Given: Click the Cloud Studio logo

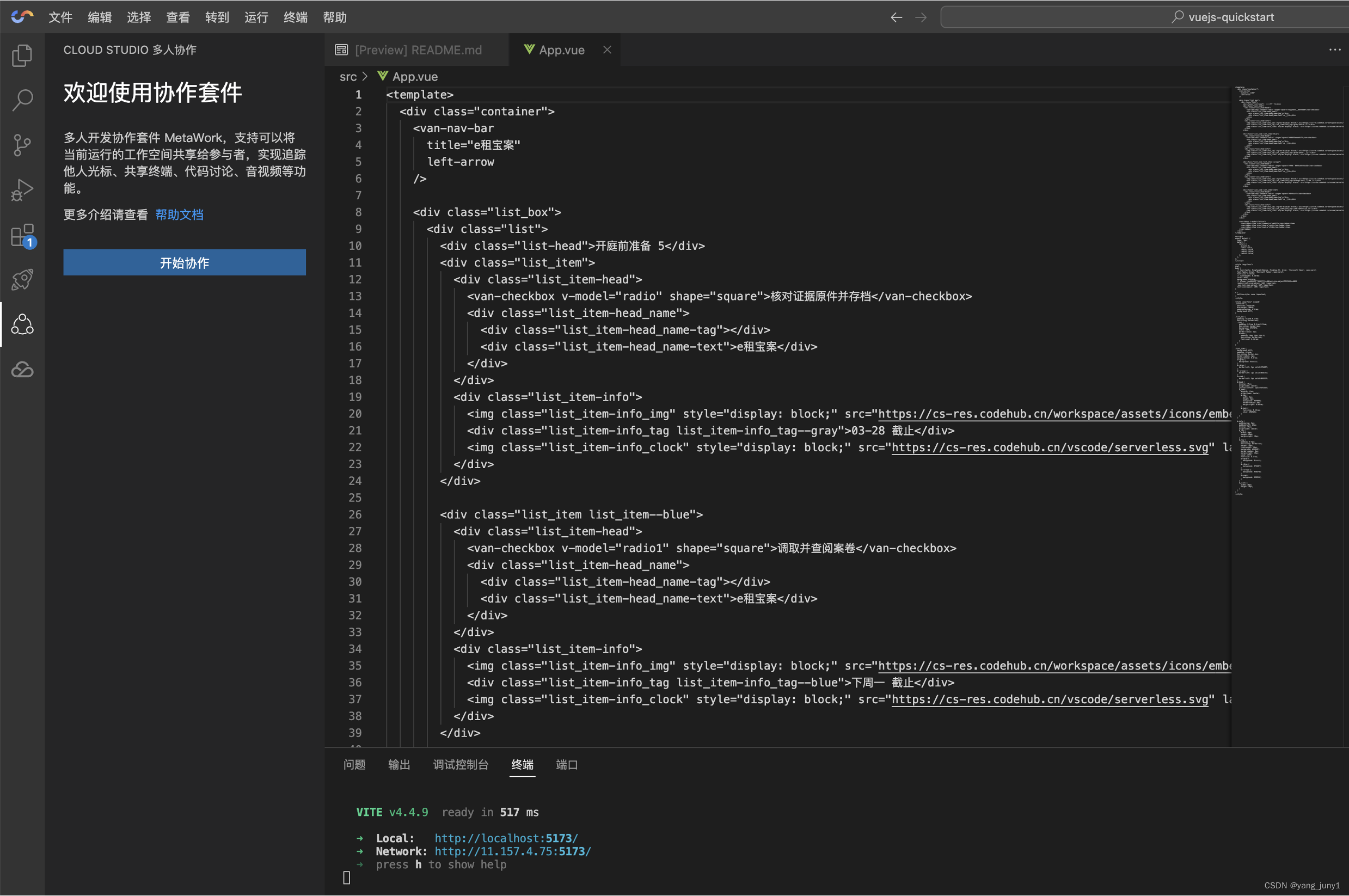Looking at the screenshot, I should point(22,16).
